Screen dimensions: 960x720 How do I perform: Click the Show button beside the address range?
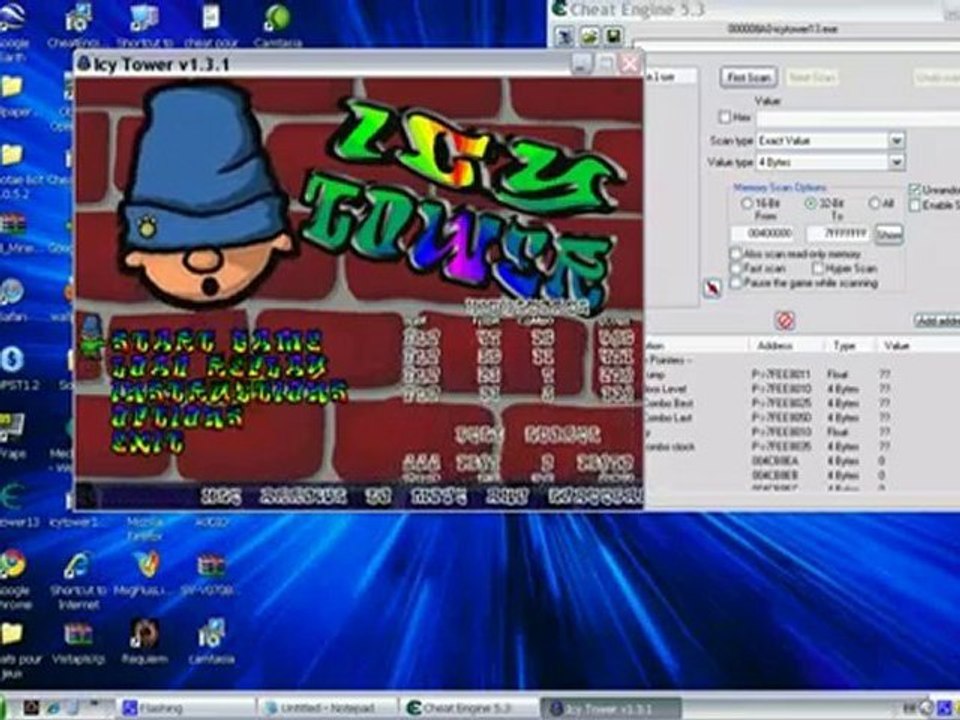pos(888,234)
